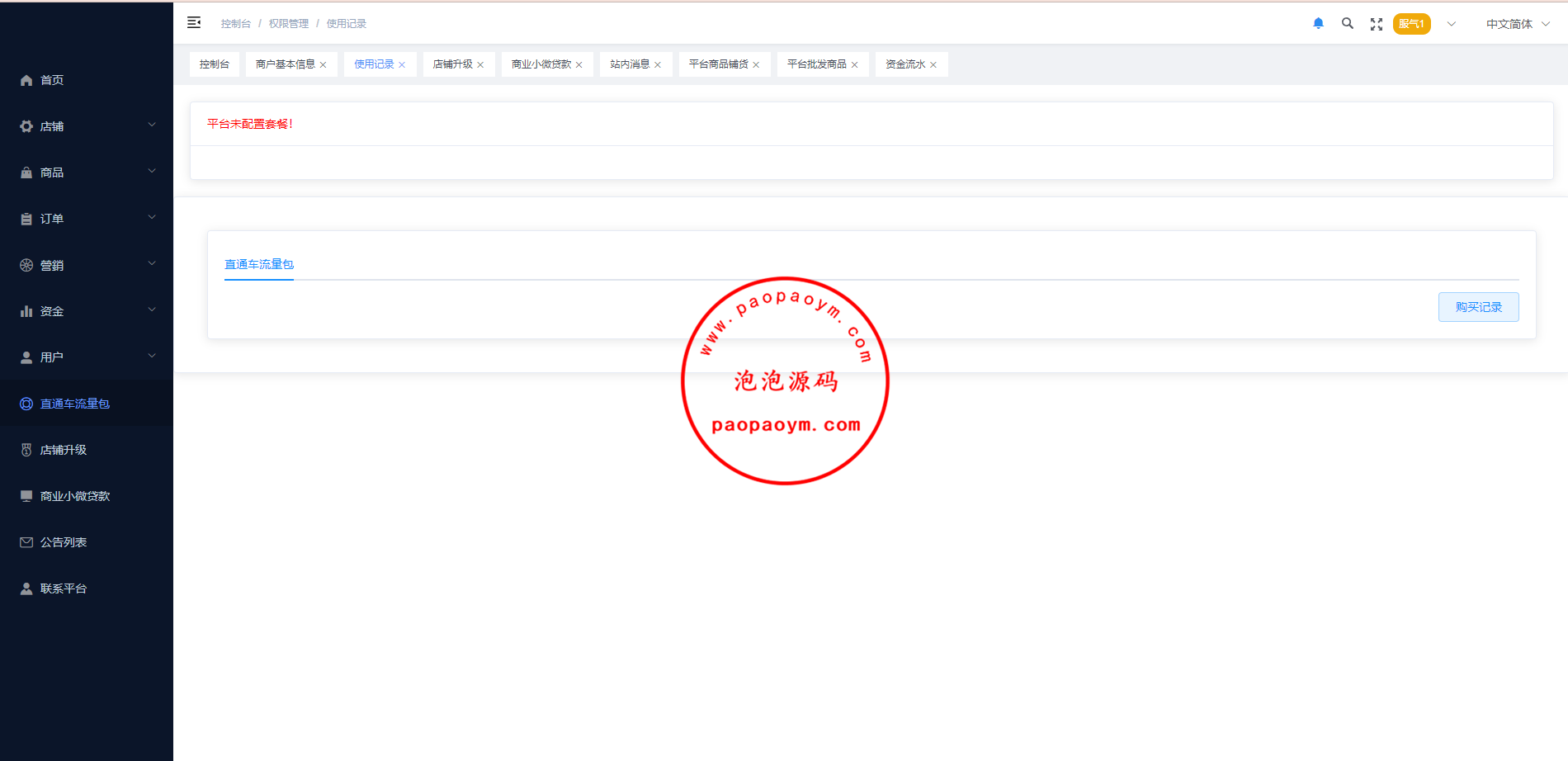
Task: Open 直通车流量包 in the sidebar
Action: click(x=74, y=404)
